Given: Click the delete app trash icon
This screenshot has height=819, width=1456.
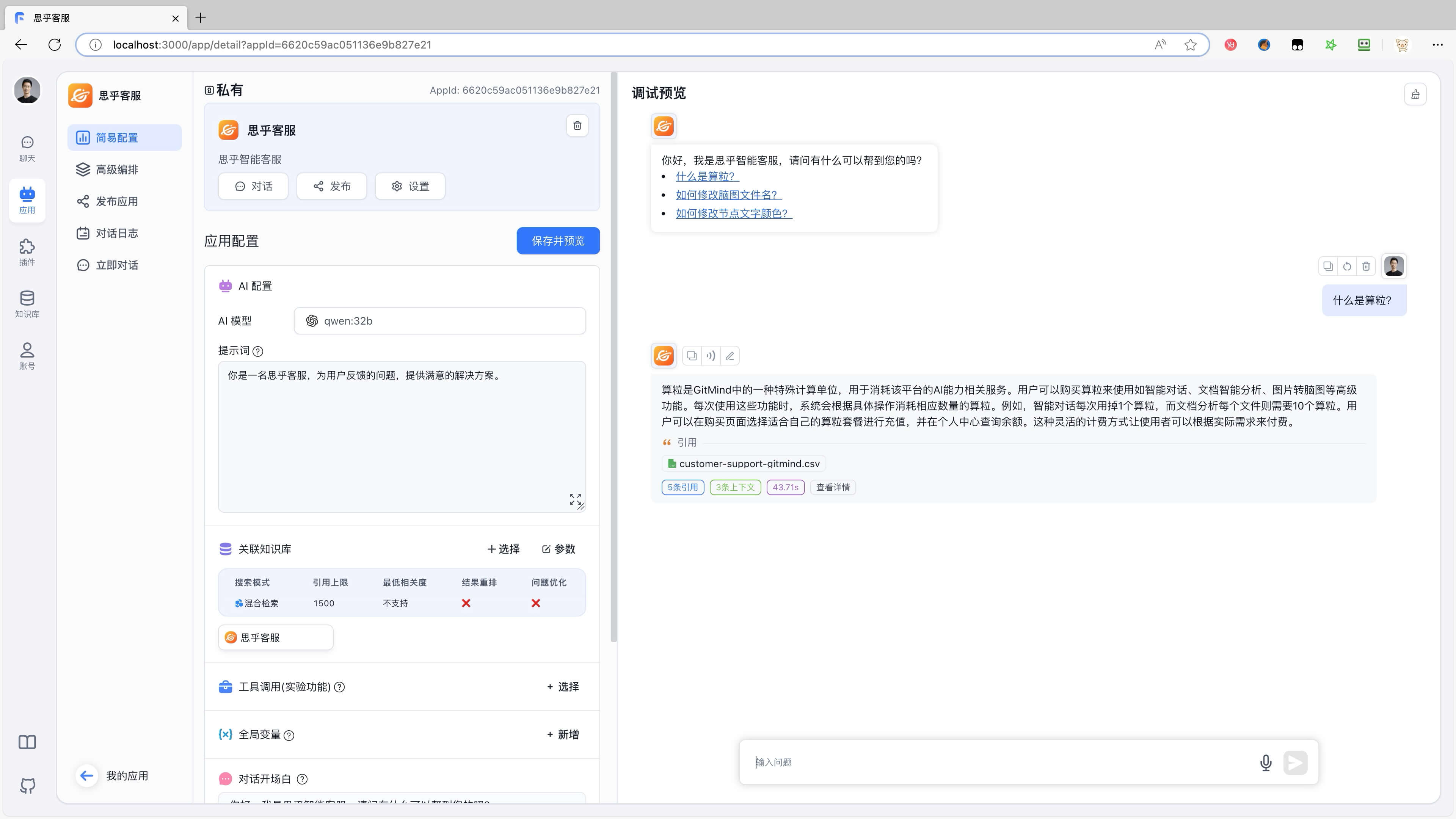Looking at the screenshot, I should (x=577, y=126).
